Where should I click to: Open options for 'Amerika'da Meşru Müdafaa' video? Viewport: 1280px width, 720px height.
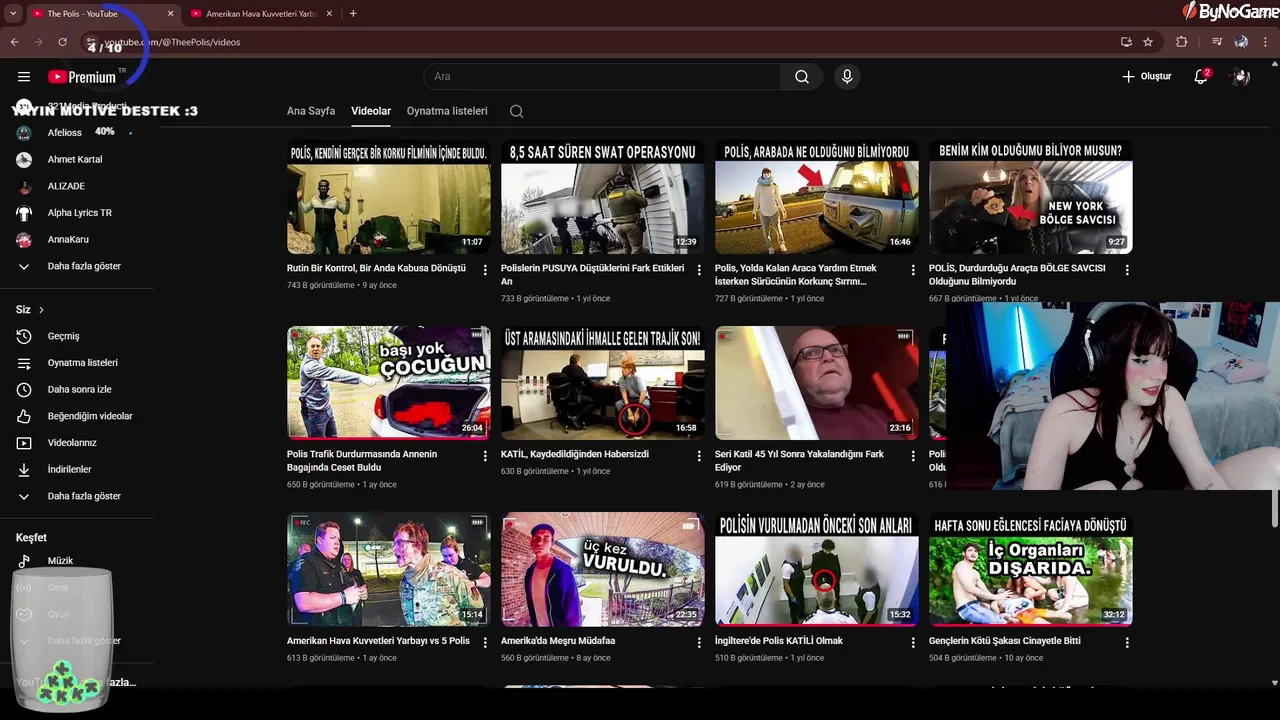pos(699,643)
